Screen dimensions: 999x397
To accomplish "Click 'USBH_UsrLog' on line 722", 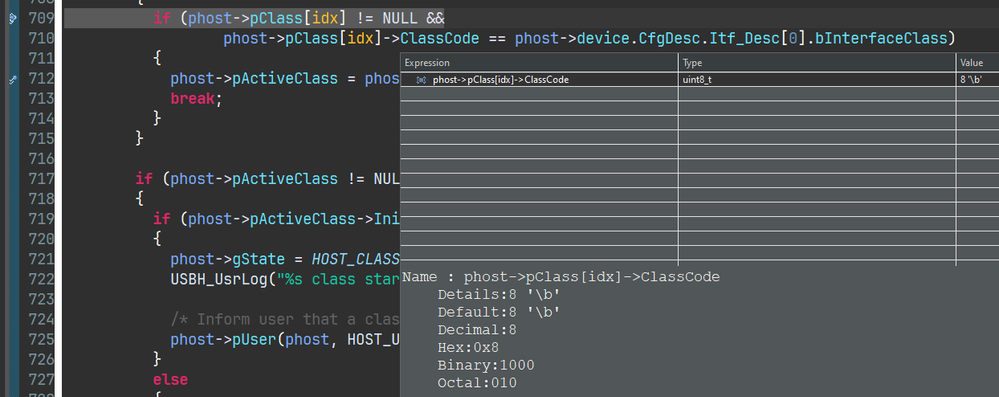I will tap(219, 279).
